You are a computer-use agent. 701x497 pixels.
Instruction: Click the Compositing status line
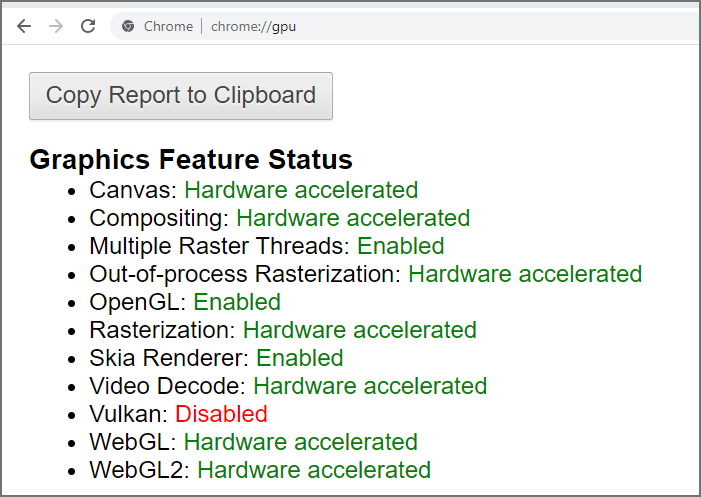click(x=279, y=218)
